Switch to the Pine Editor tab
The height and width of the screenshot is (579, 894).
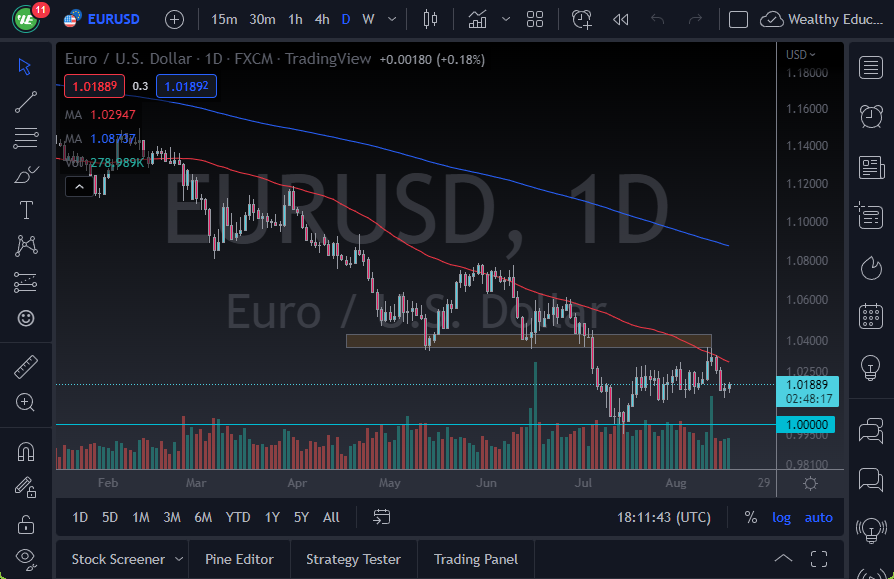(239, 559)
